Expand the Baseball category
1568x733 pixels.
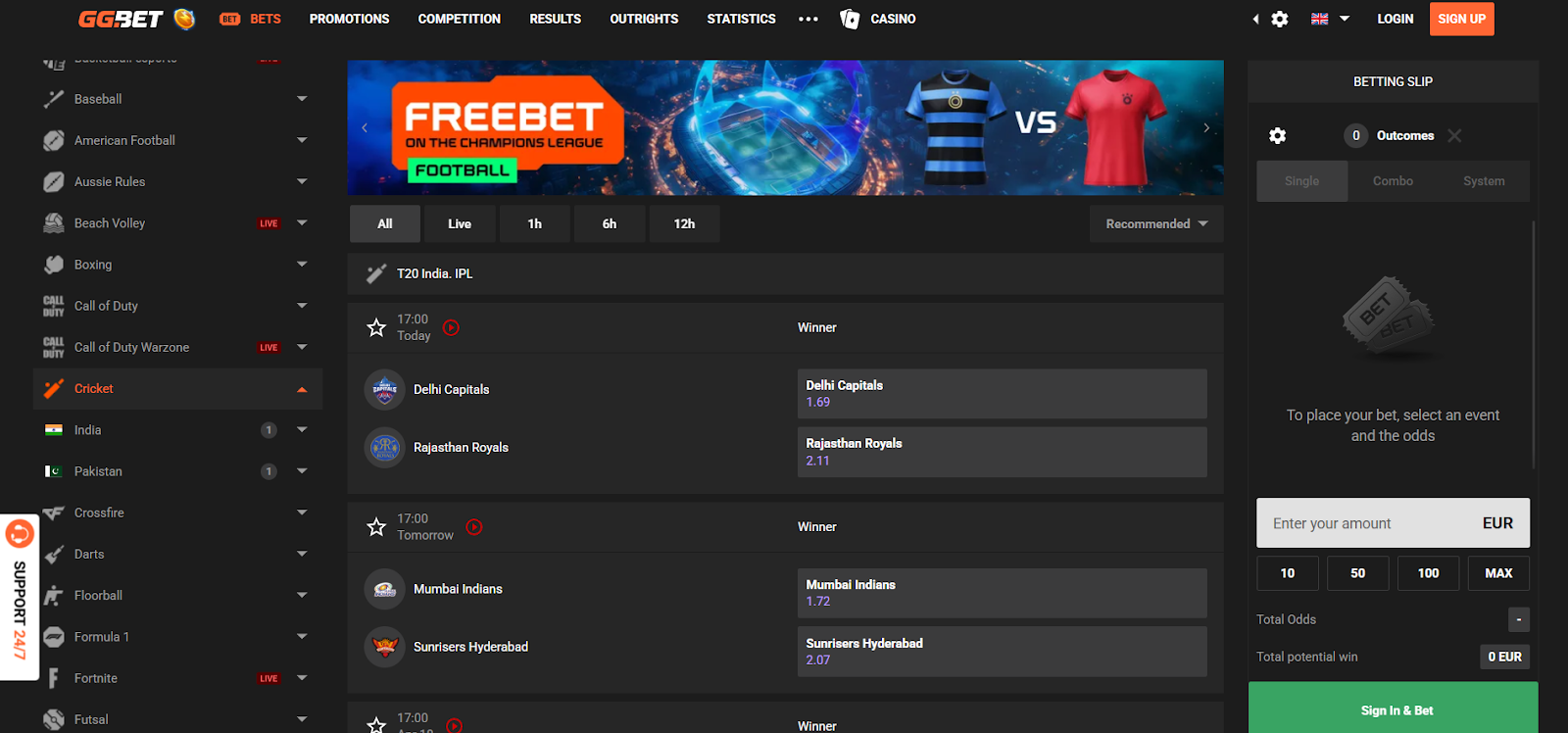click(x=302, y=99)
